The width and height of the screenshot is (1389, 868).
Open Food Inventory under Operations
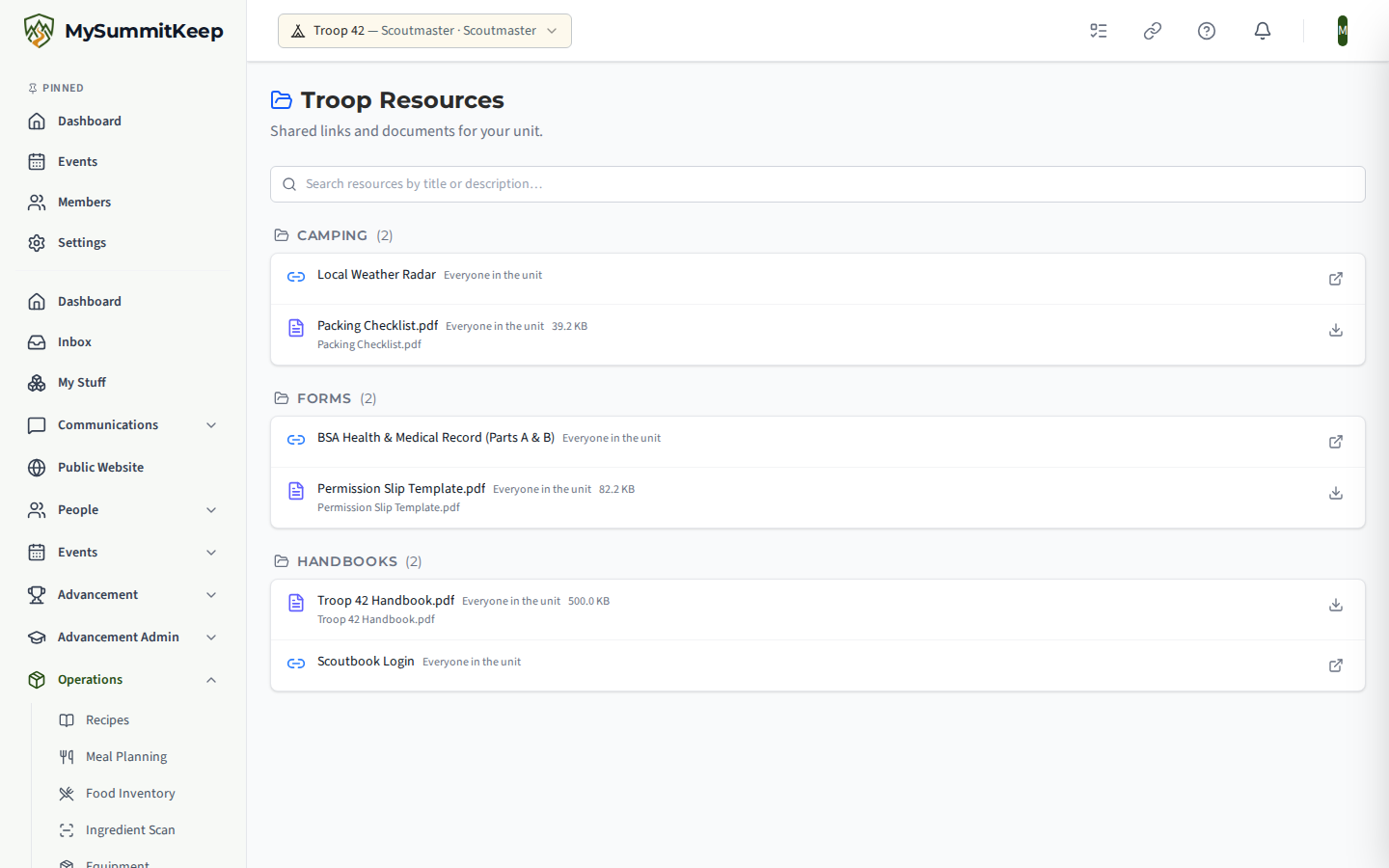[139, 794]
